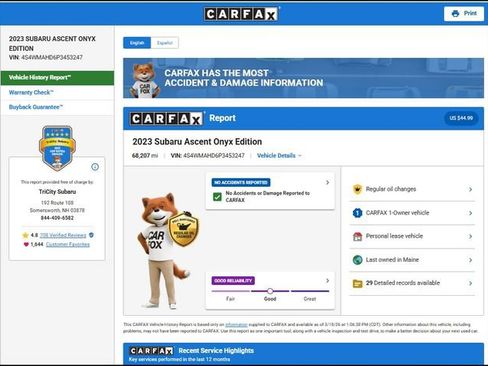Click the reliability slider handle at Good
488x366 pixels.
tap(270, 291)
